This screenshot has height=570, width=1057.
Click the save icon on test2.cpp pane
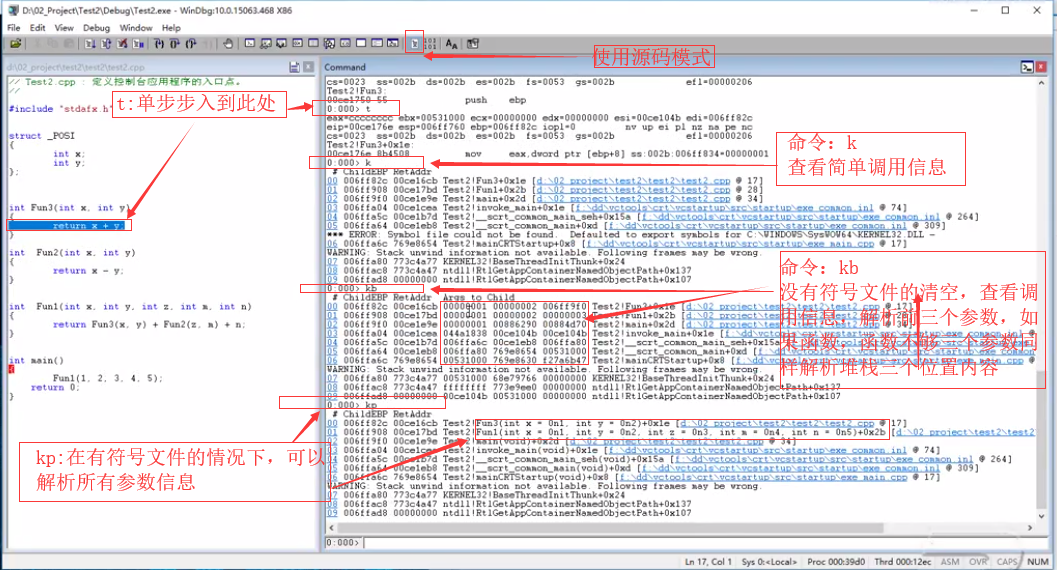click(295, 67)
